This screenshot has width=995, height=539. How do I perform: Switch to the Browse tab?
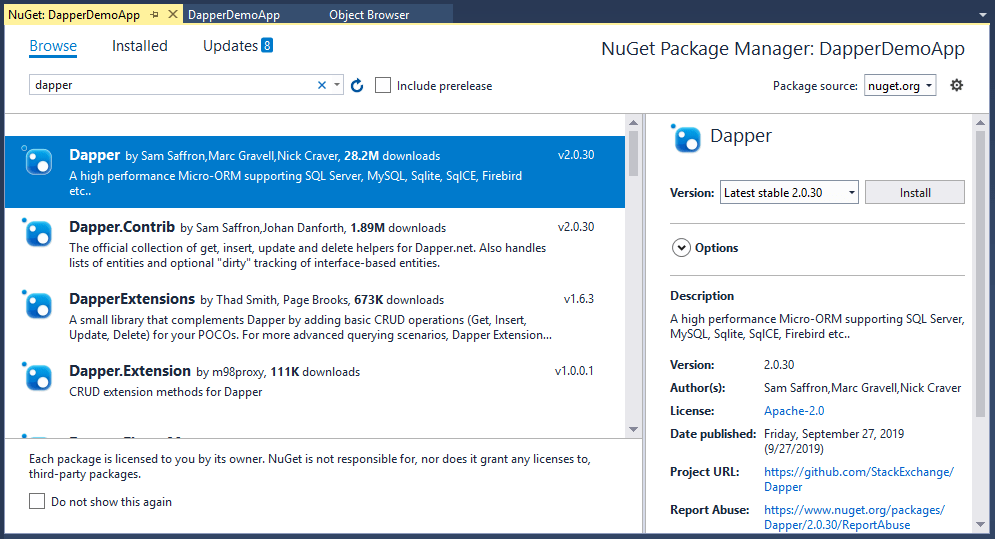(53, 46)
